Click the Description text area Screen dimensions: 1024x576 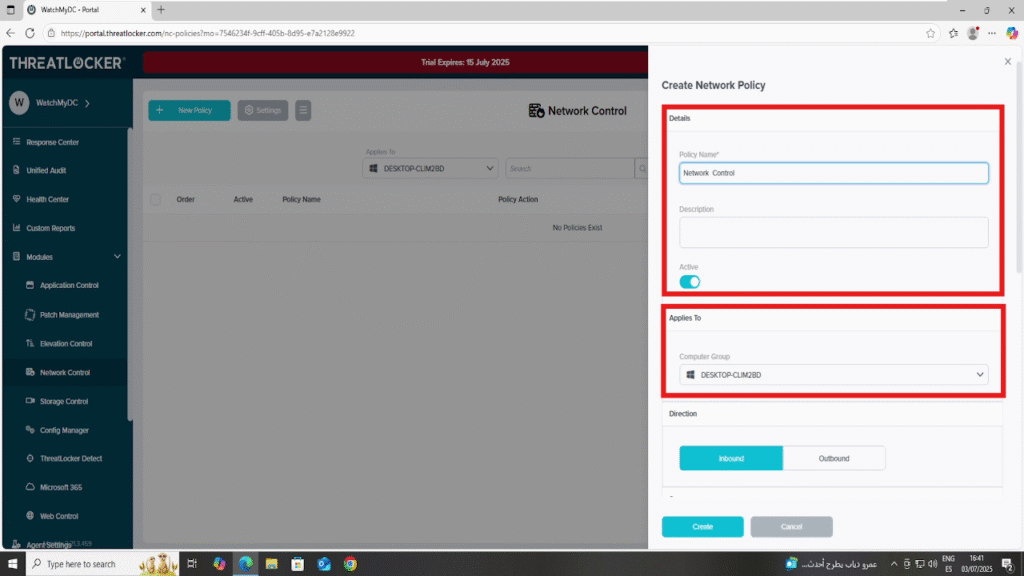[833, 232]
